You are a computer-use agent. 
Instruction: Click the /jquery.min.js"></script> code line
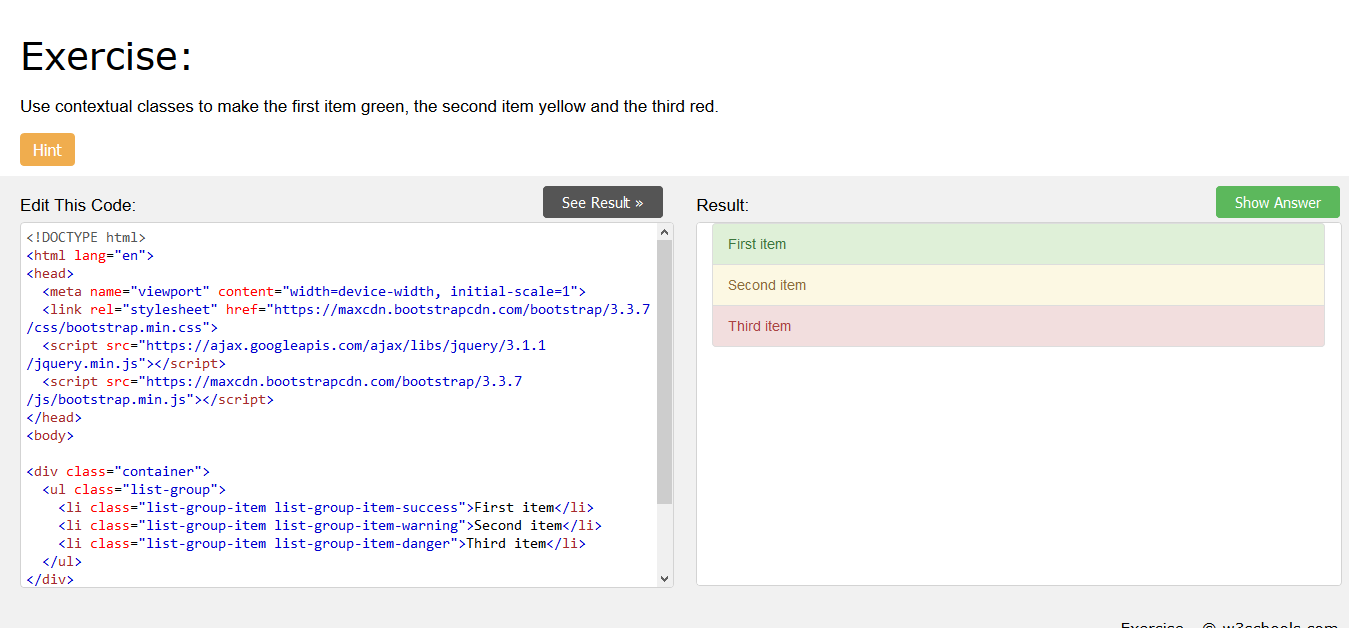coord(126,363)
